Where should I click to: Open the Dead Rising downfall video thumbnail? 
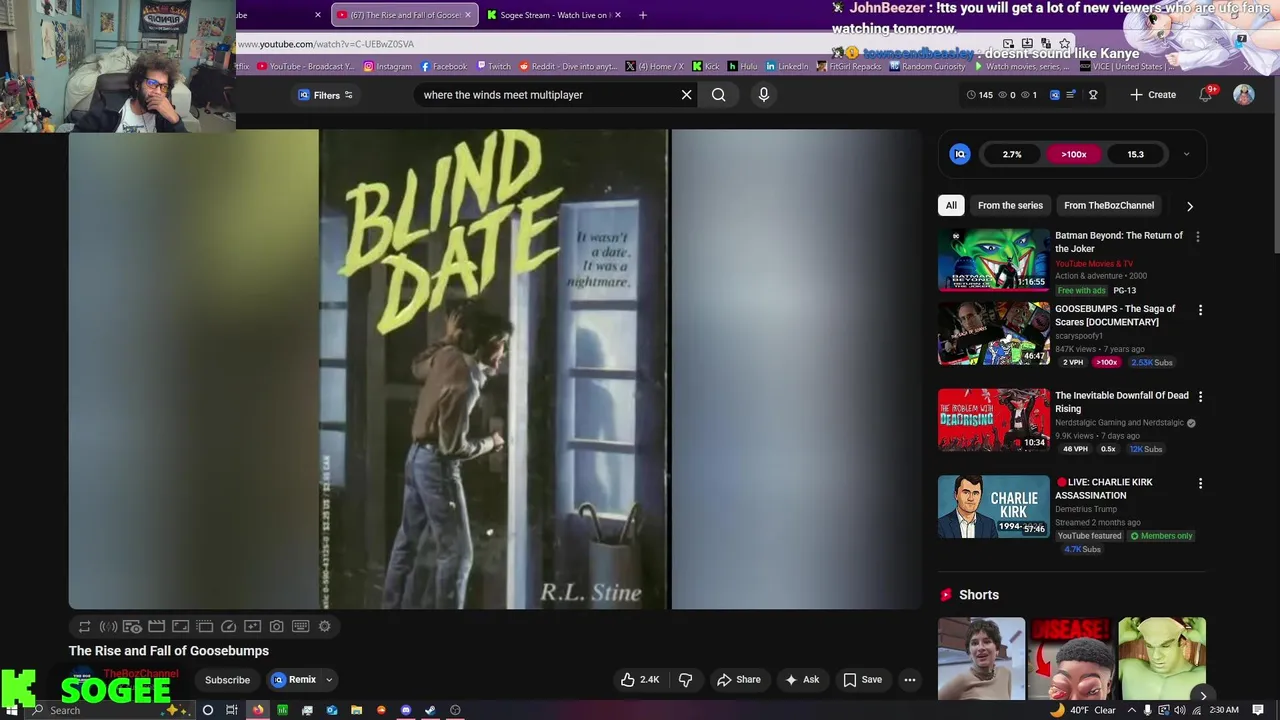click(993, 420)
